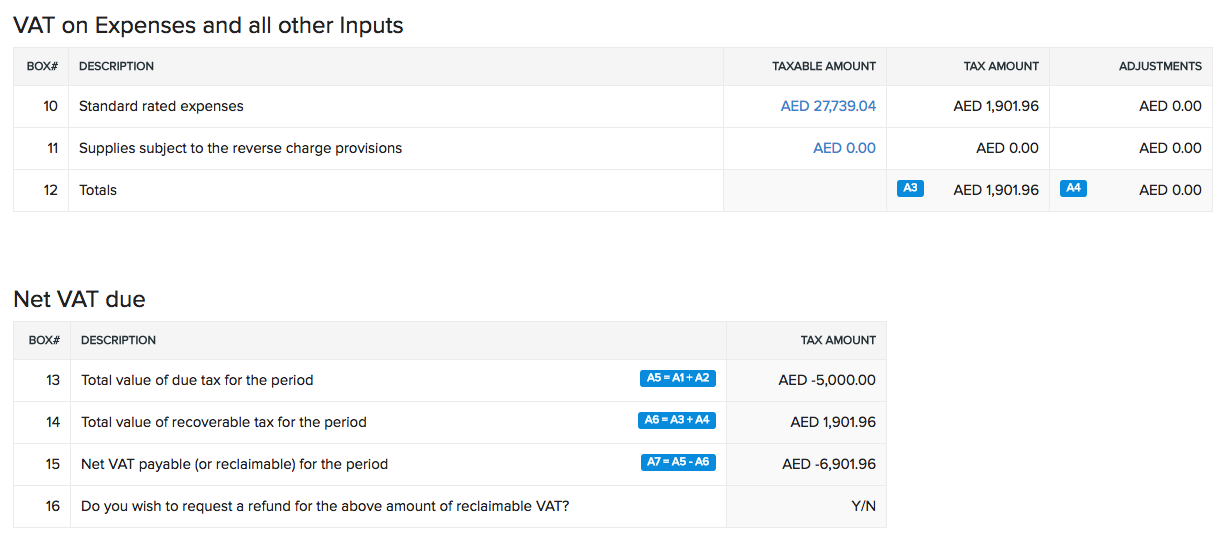Select the Y/N refund request option

pos(863,506)
